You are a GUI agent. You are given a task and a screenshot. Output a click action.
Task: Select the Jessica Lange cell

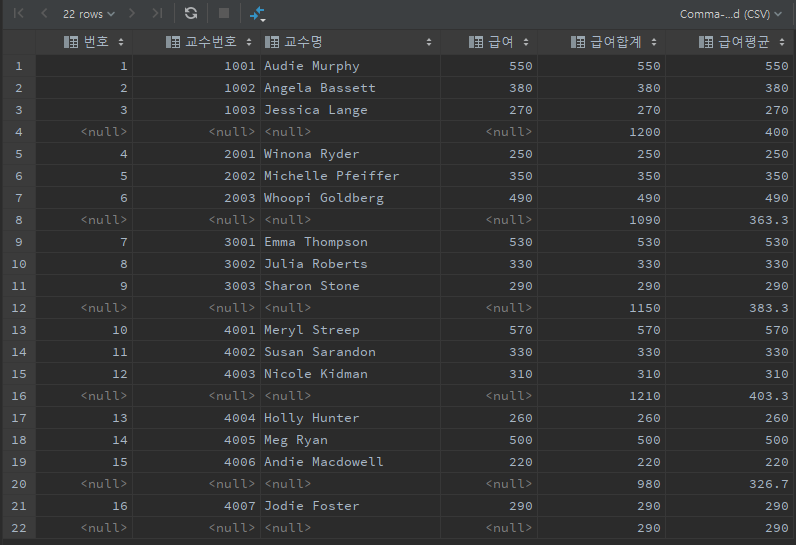point(350,110)
